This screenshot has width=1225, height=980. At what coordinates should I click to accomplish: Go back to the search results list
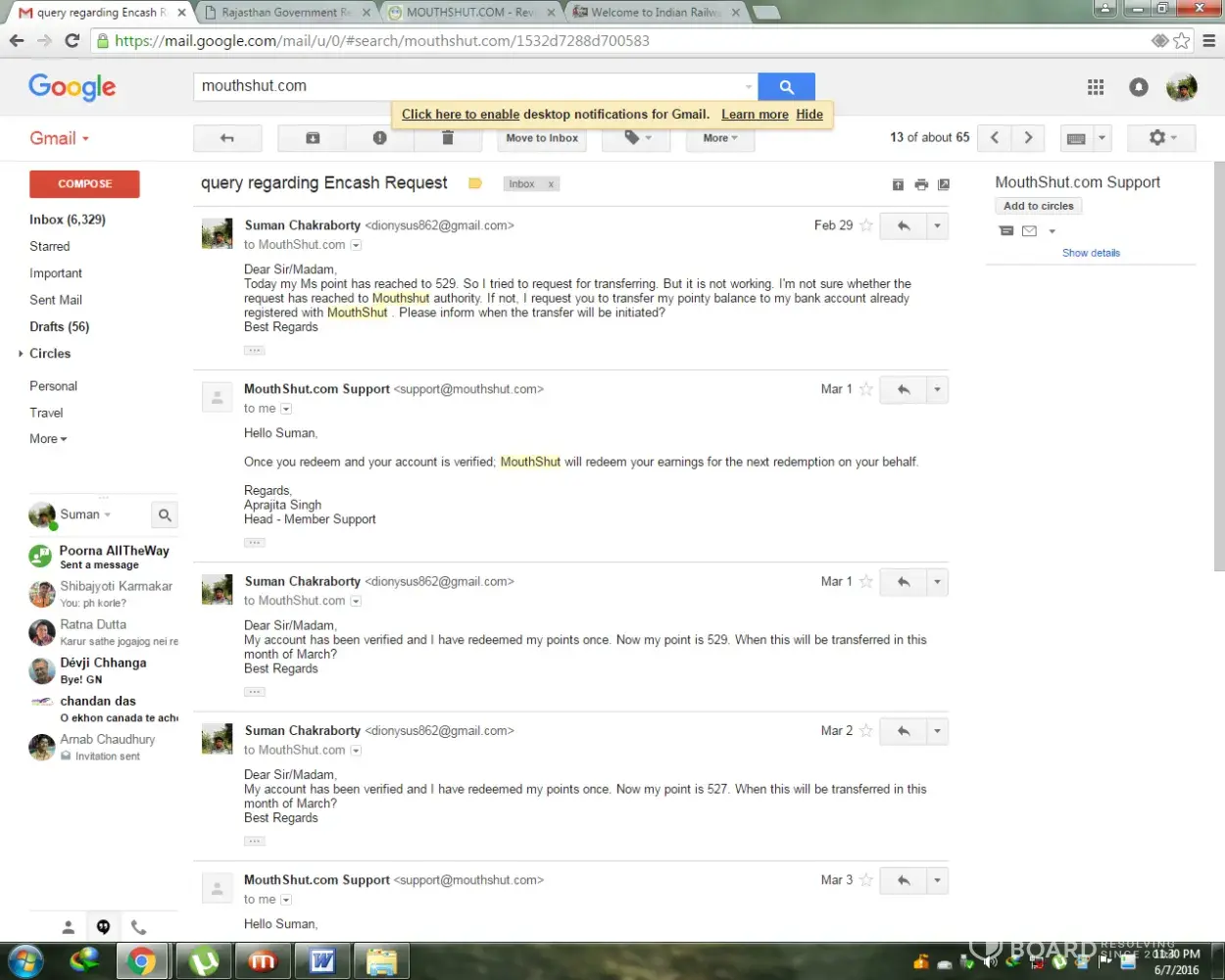(x=227, y=138)
